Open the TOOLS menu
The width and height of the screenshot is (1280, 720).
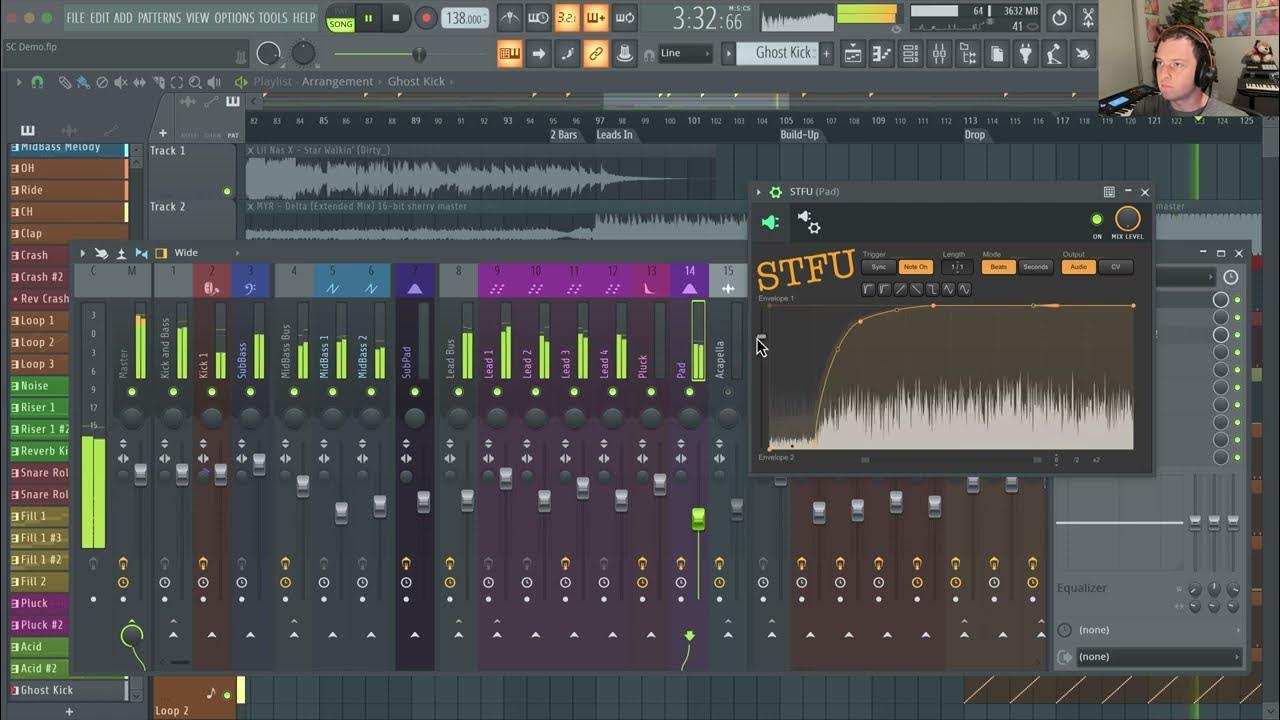click(x=273, y=18)
